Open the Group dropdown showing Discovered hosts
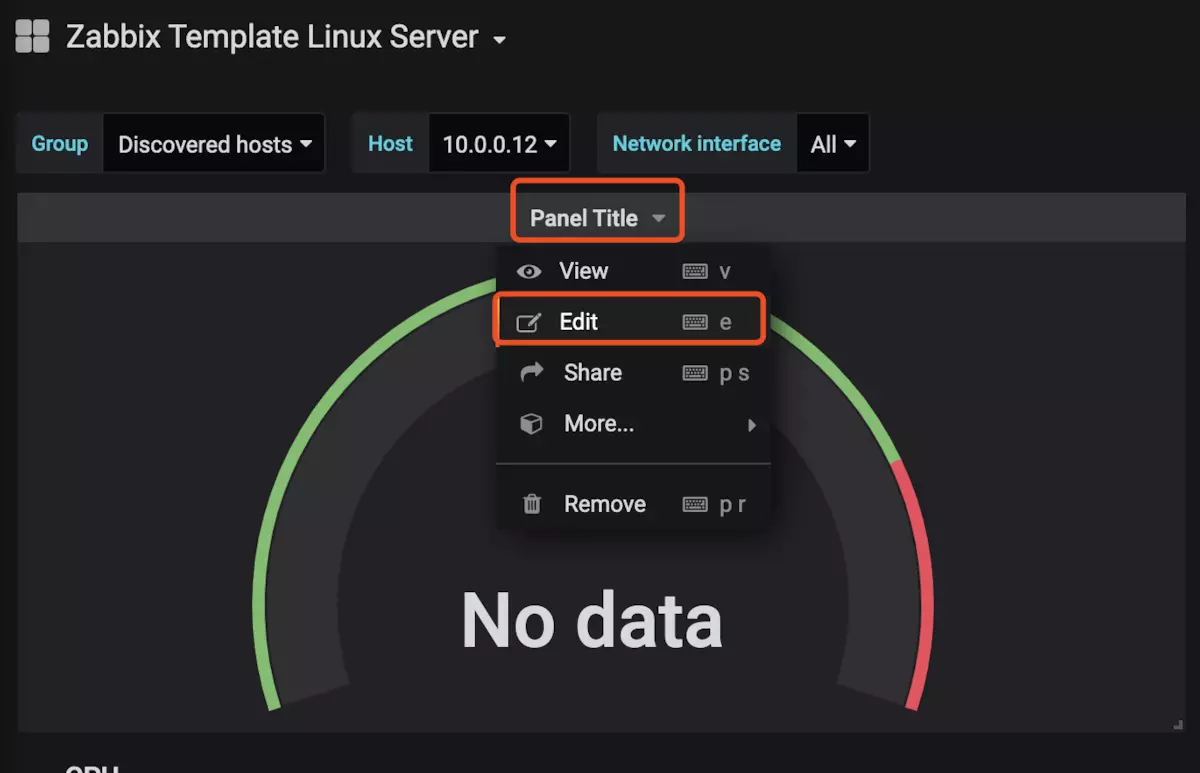The height and width of the screenshot is (773, 1200). click(214, 144)
